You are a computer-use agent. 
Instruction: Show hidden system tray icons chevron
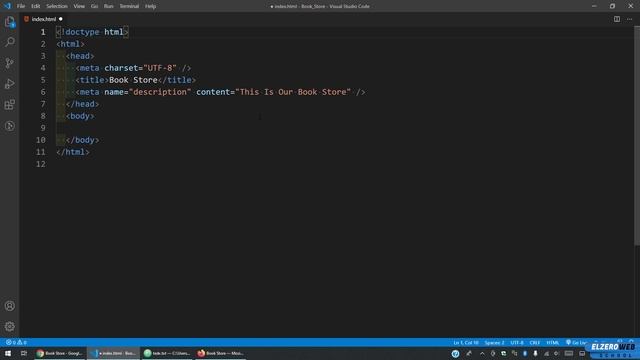click(x=482, y=353)
